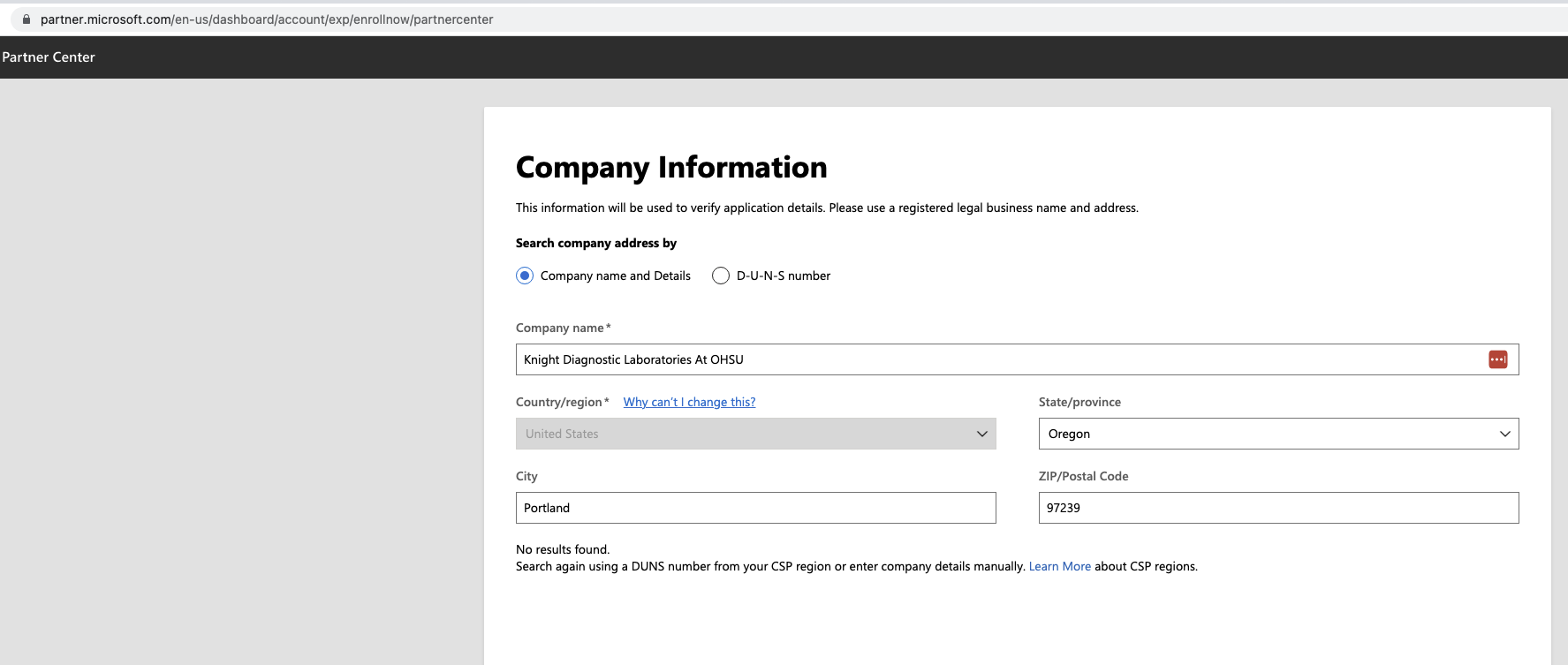Click the City field label

526,476
